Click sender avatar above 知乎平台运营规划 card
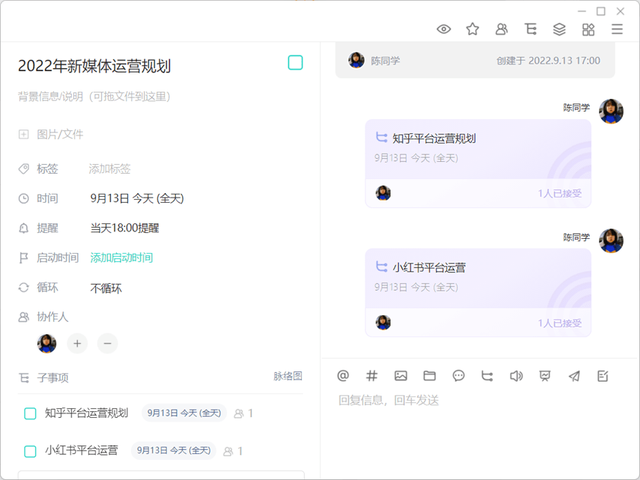Image resolution: width=640 pixels, height=480 pixels. (611, 111)
